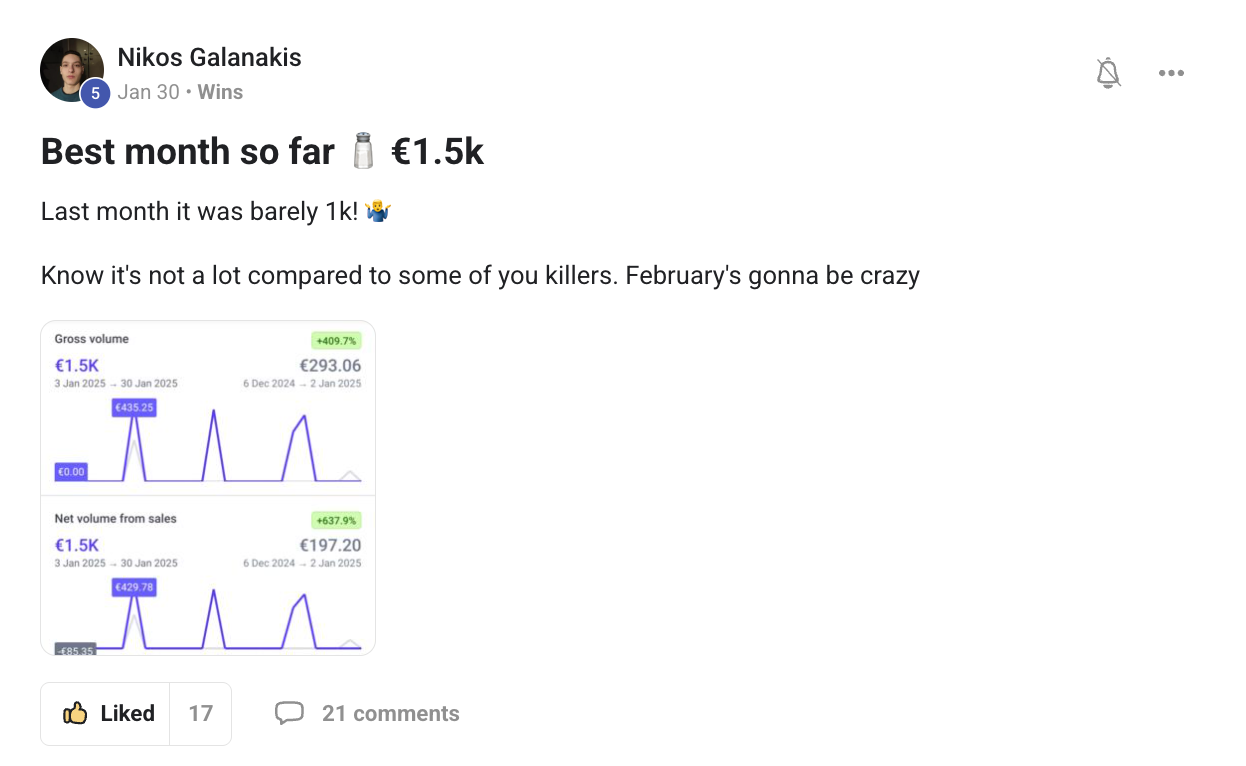The width and height of the screenshot is (1246, 766).
Task: Open the three-dot post options menu
Action: pyautogui.click(x=1171, y=73)
